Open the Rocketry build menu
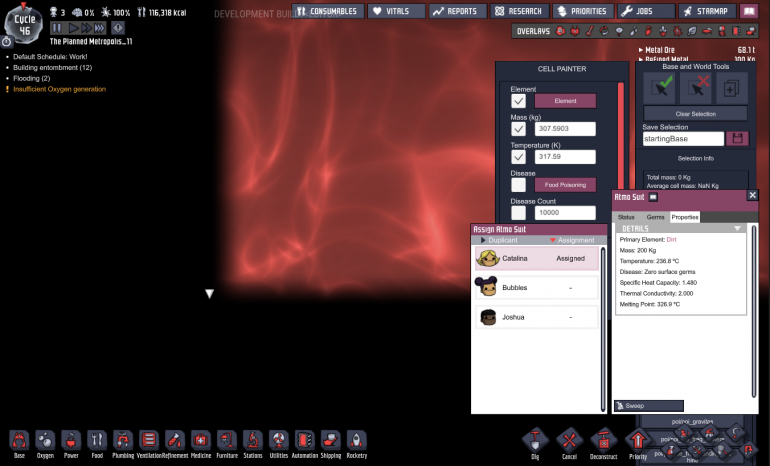Viewport: 770px width, 466px height. coord(356,441)
